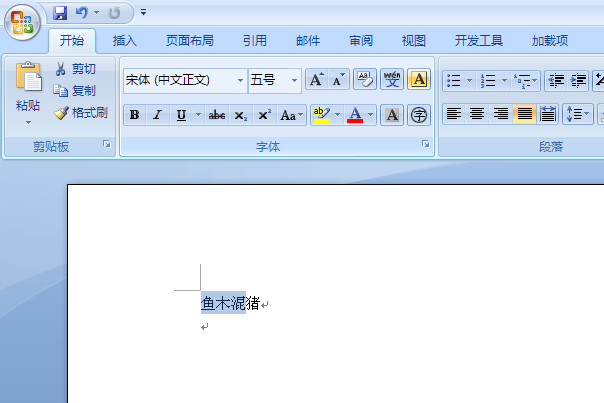The width and height of the screenshot is (604, 403).
Task: Click the Format Painter brush icon
Action: (61, 113)
